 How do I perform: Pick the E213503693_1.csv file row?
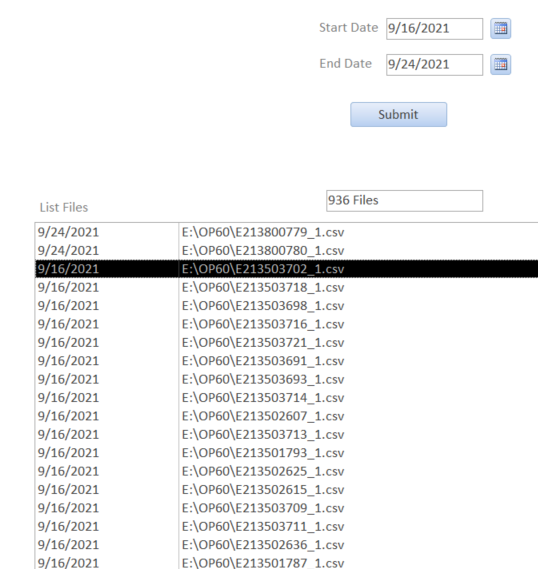coord(287,380)
